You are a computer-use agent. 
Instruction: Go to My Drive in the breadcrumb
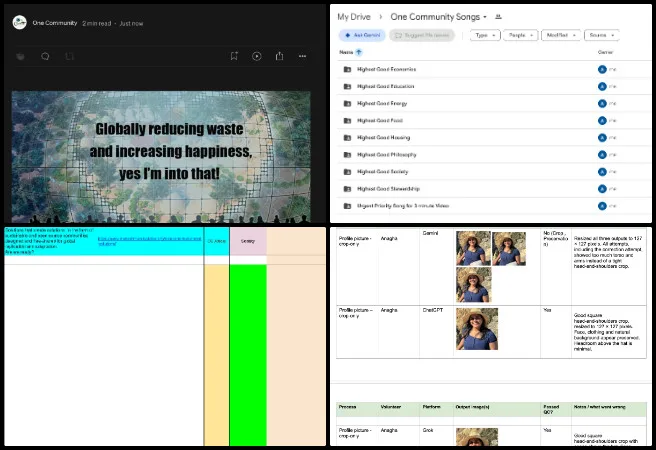click(354, 17)
